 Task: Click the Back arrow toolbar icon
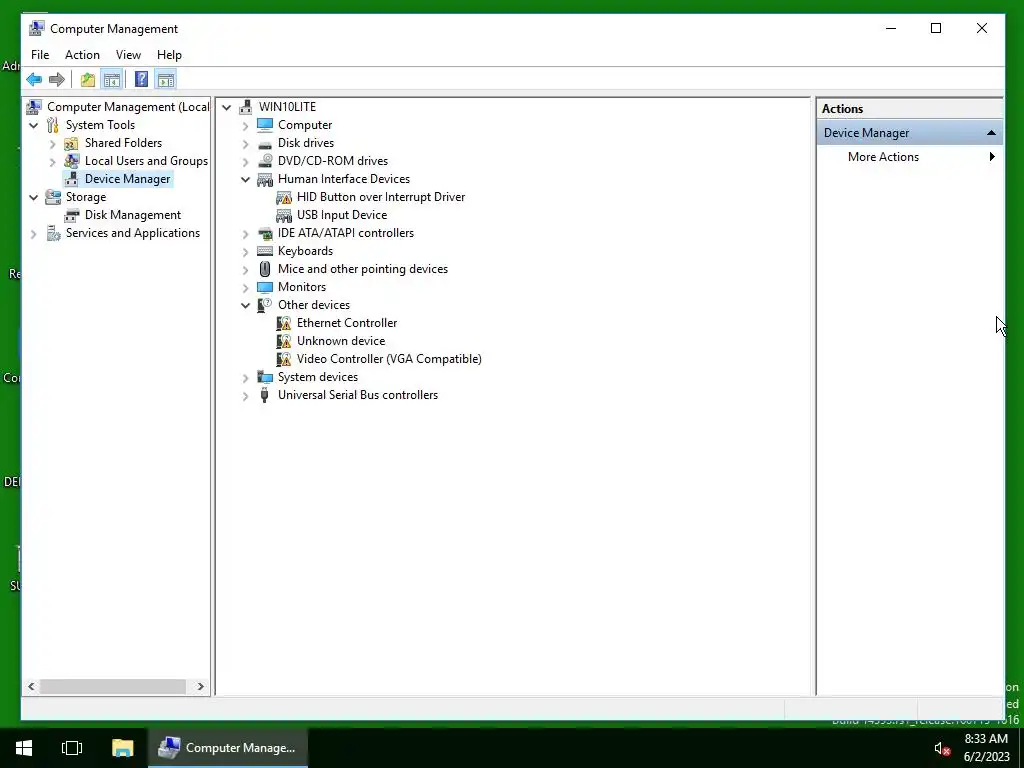34,80
